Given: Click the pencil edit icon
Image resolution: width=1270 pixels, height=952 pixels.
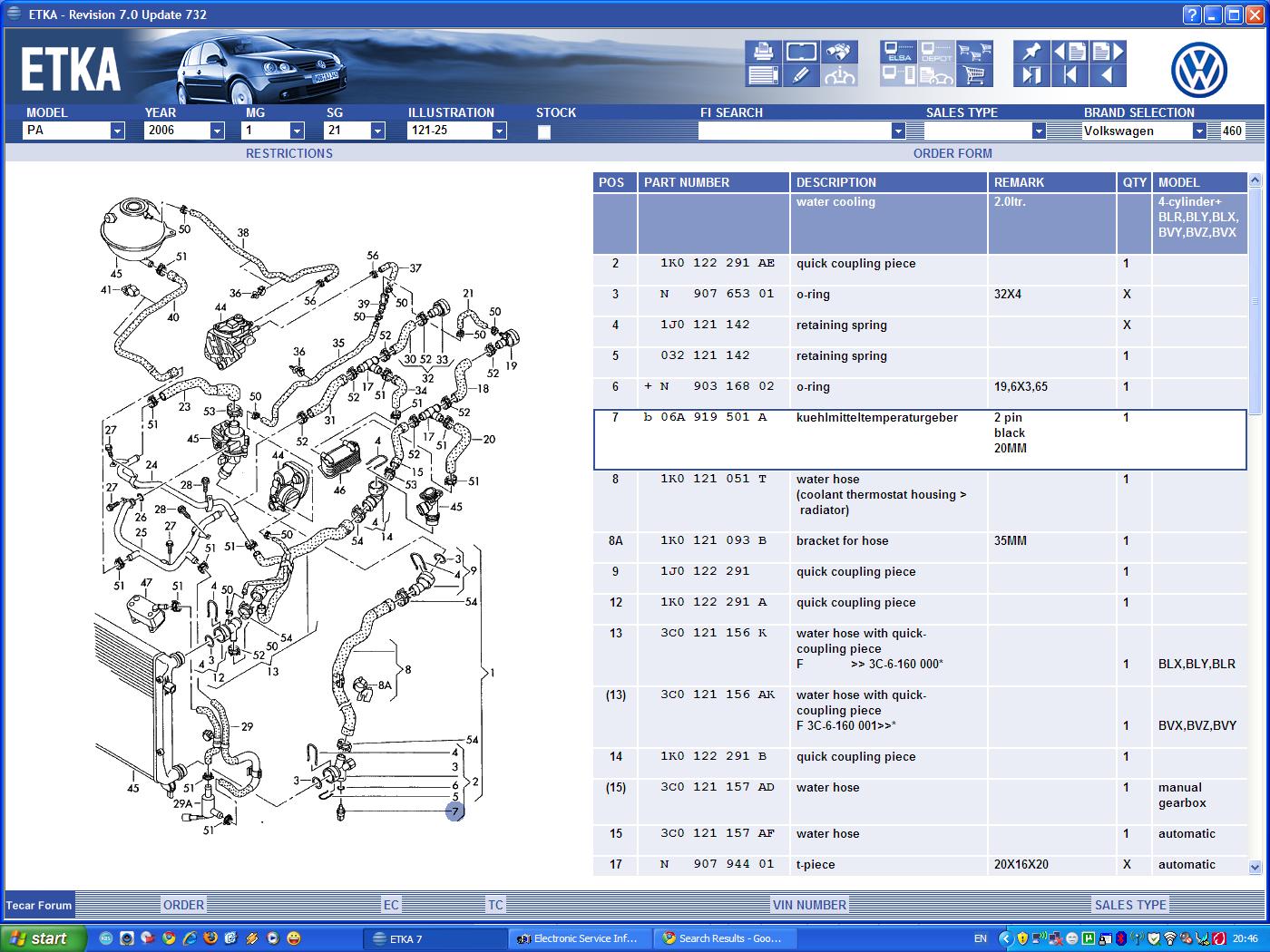Looking at the screenshot, I should click(801, 76).
